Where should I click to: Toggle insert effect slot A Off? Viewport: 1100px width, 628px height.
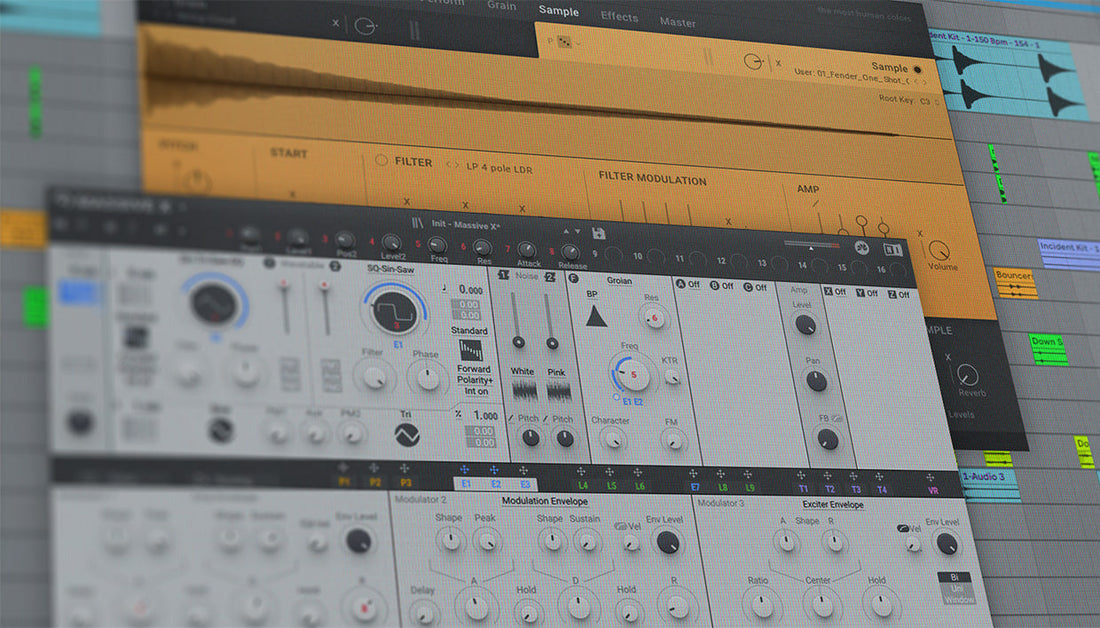point(688,284)
